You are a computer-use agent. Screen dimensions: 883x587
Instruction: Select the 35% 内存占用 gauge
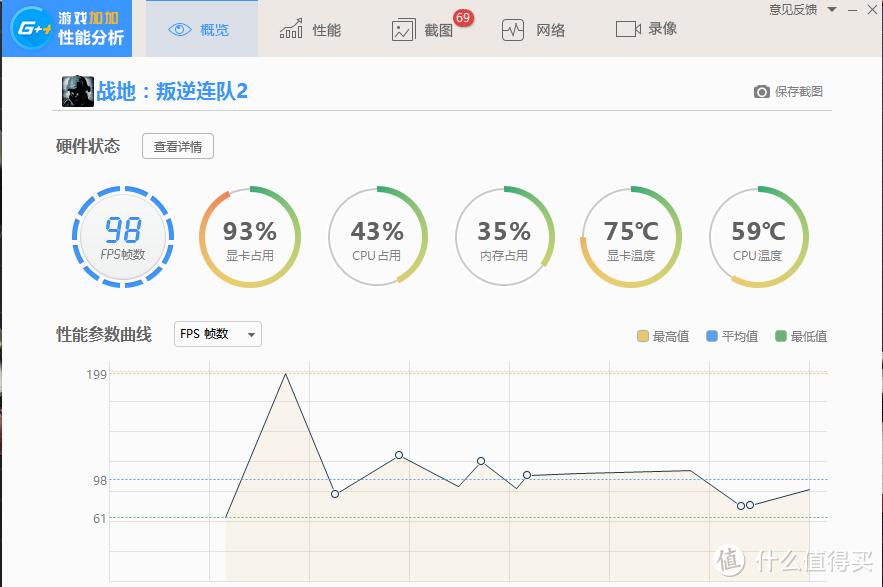pos(505,237)
